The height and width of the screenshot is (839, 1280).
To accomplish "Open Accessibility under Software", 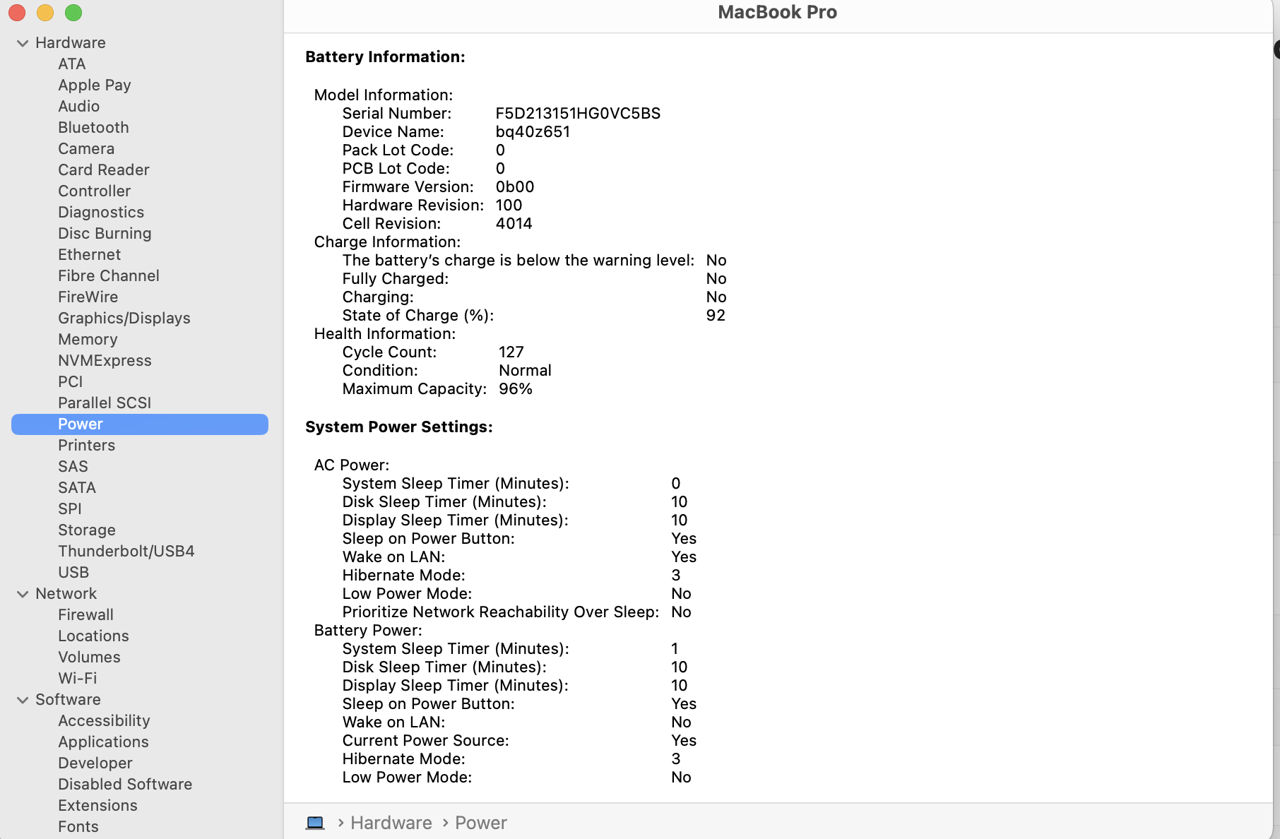I will [104, 721].
